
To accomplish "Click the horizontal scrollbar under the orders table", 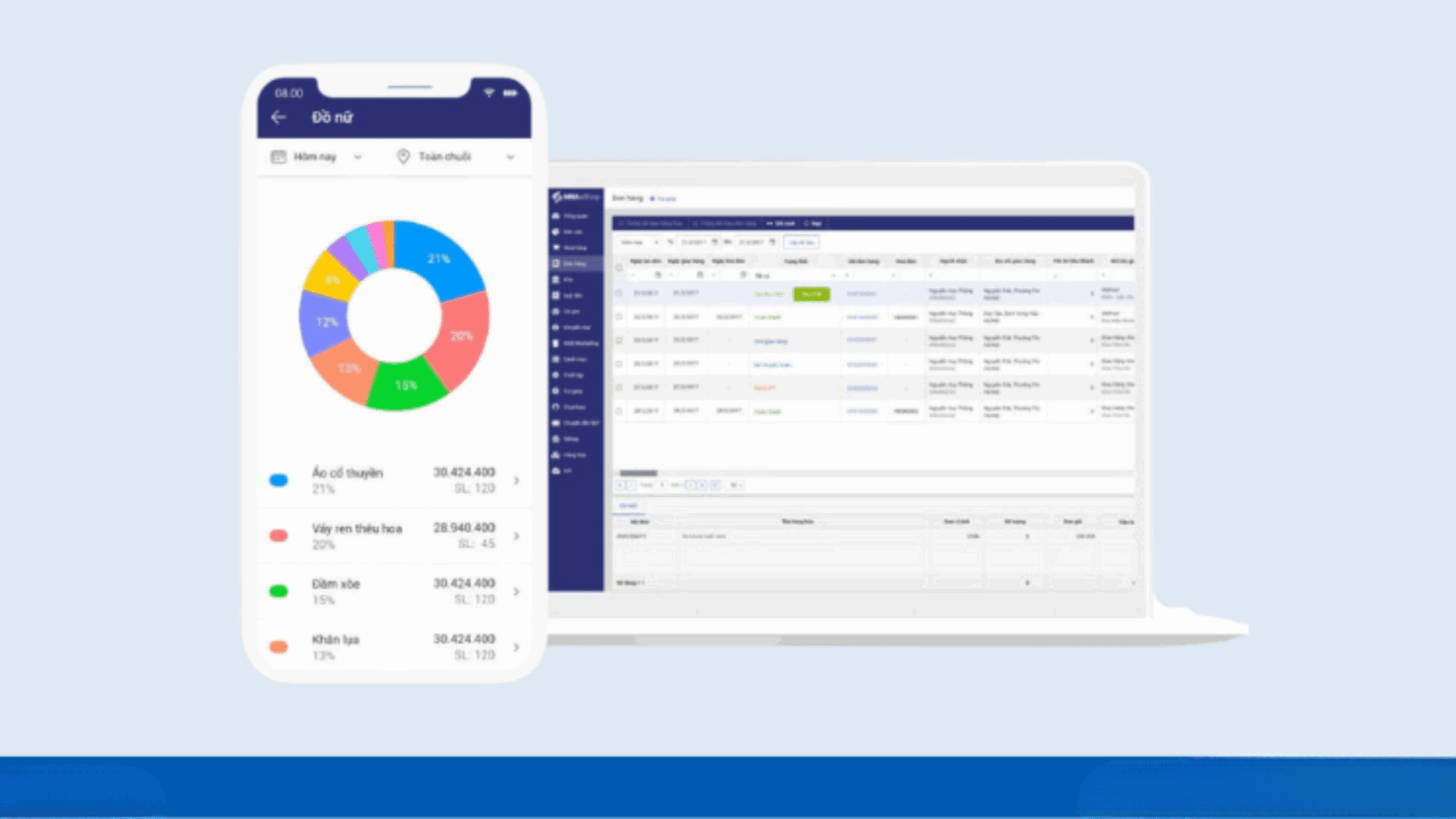I will [x=639, y=474].
